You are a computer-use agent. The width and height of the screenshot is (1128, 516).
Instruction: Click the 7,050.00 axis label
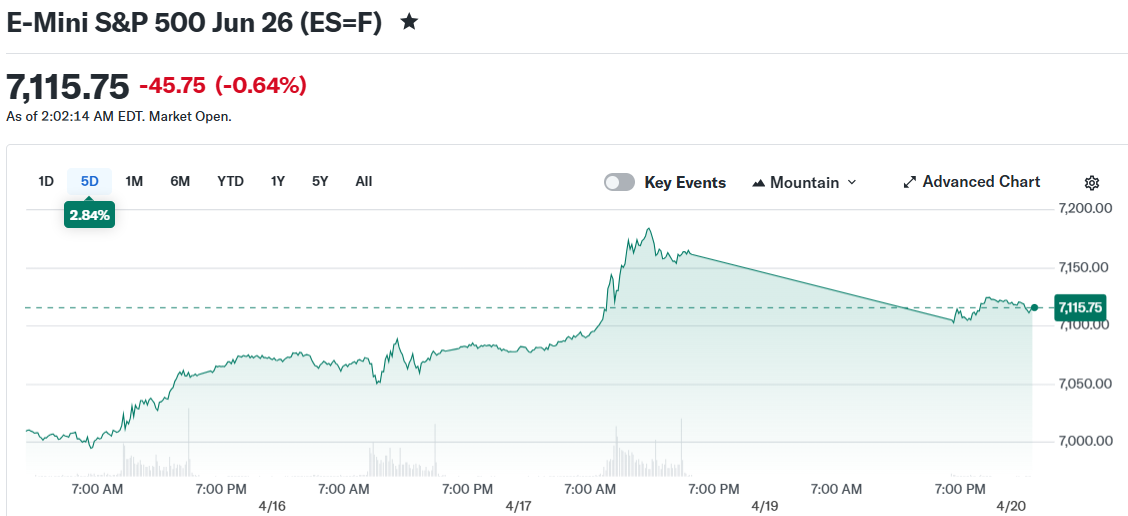(1088, 384)
